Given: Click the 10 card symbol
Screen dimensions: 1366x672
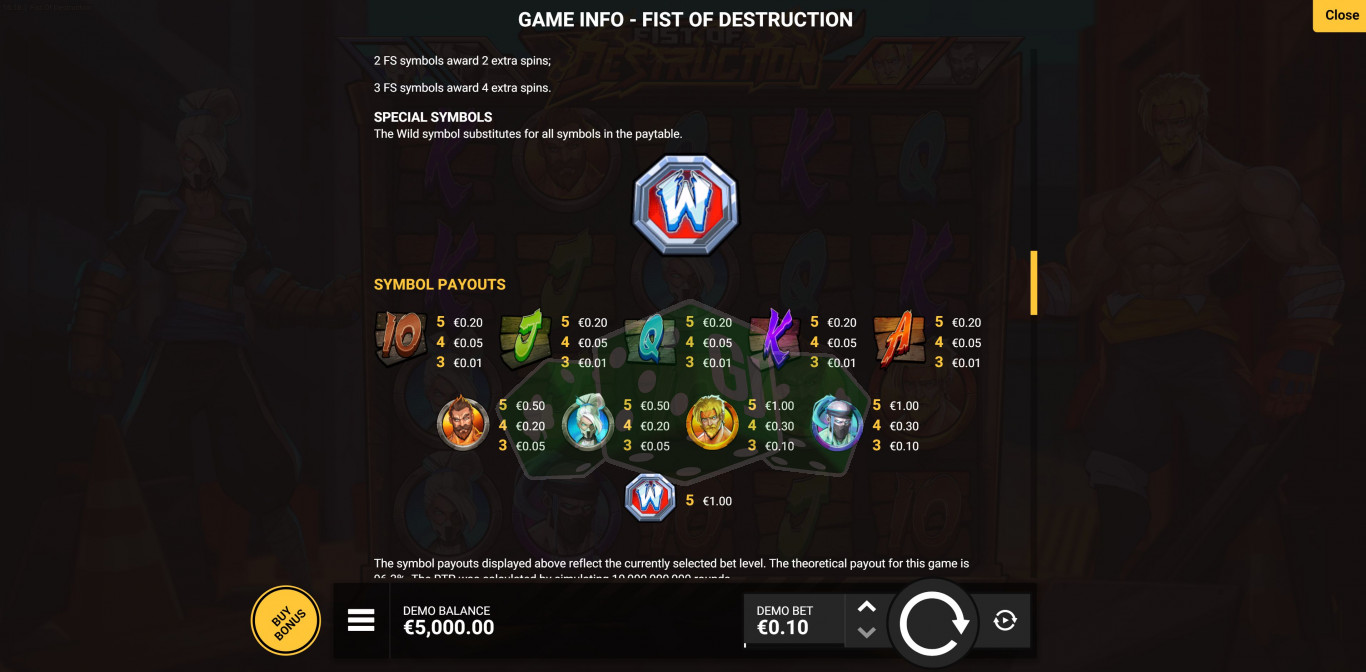Looking at the screenshot, I should coord(401,339).
